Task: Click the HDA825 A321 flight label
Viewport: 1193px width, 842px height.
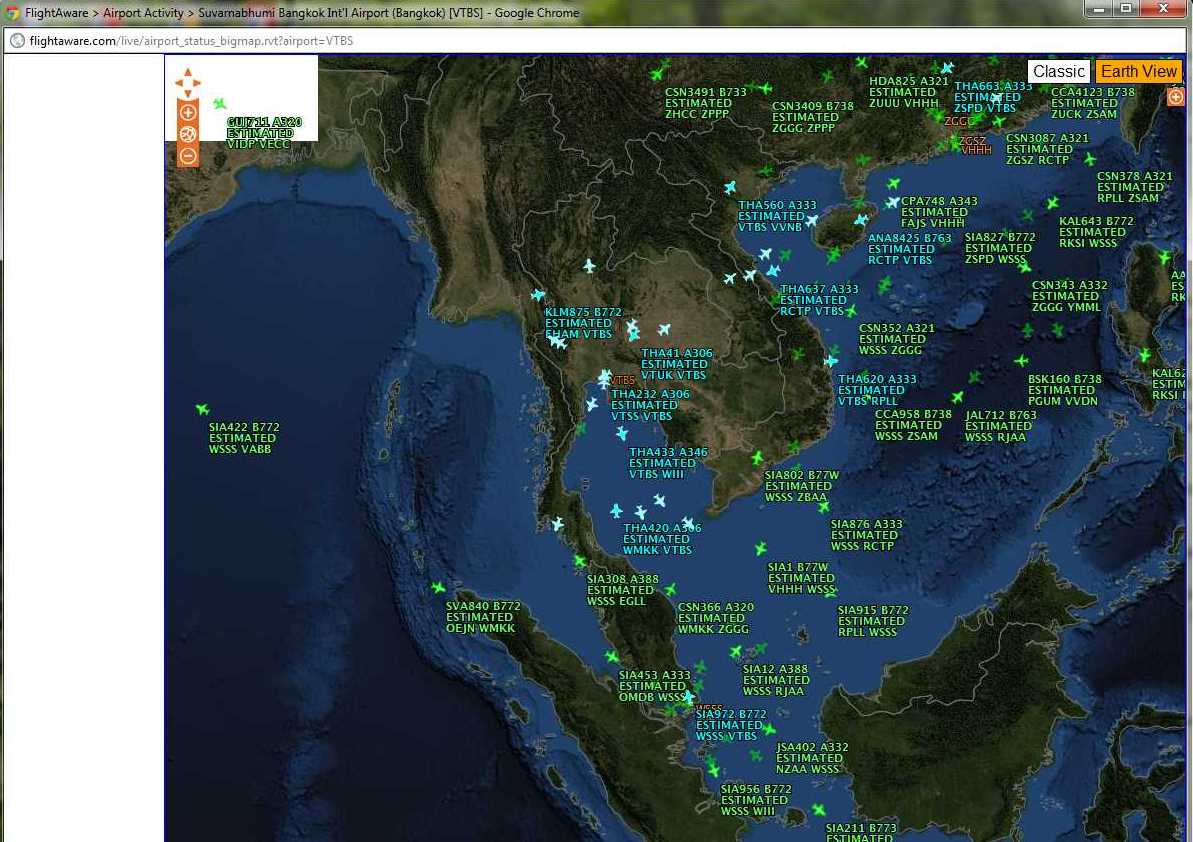Action: click(908, 92)
